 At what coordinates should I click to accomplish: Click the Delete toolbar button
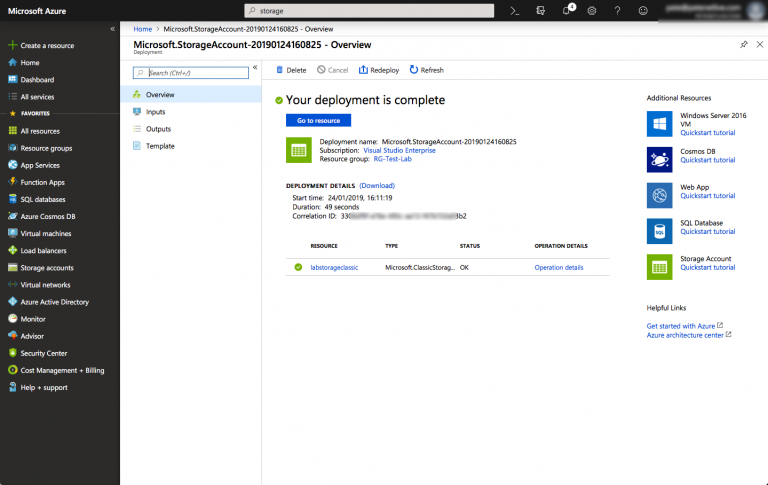coord(291,70)
